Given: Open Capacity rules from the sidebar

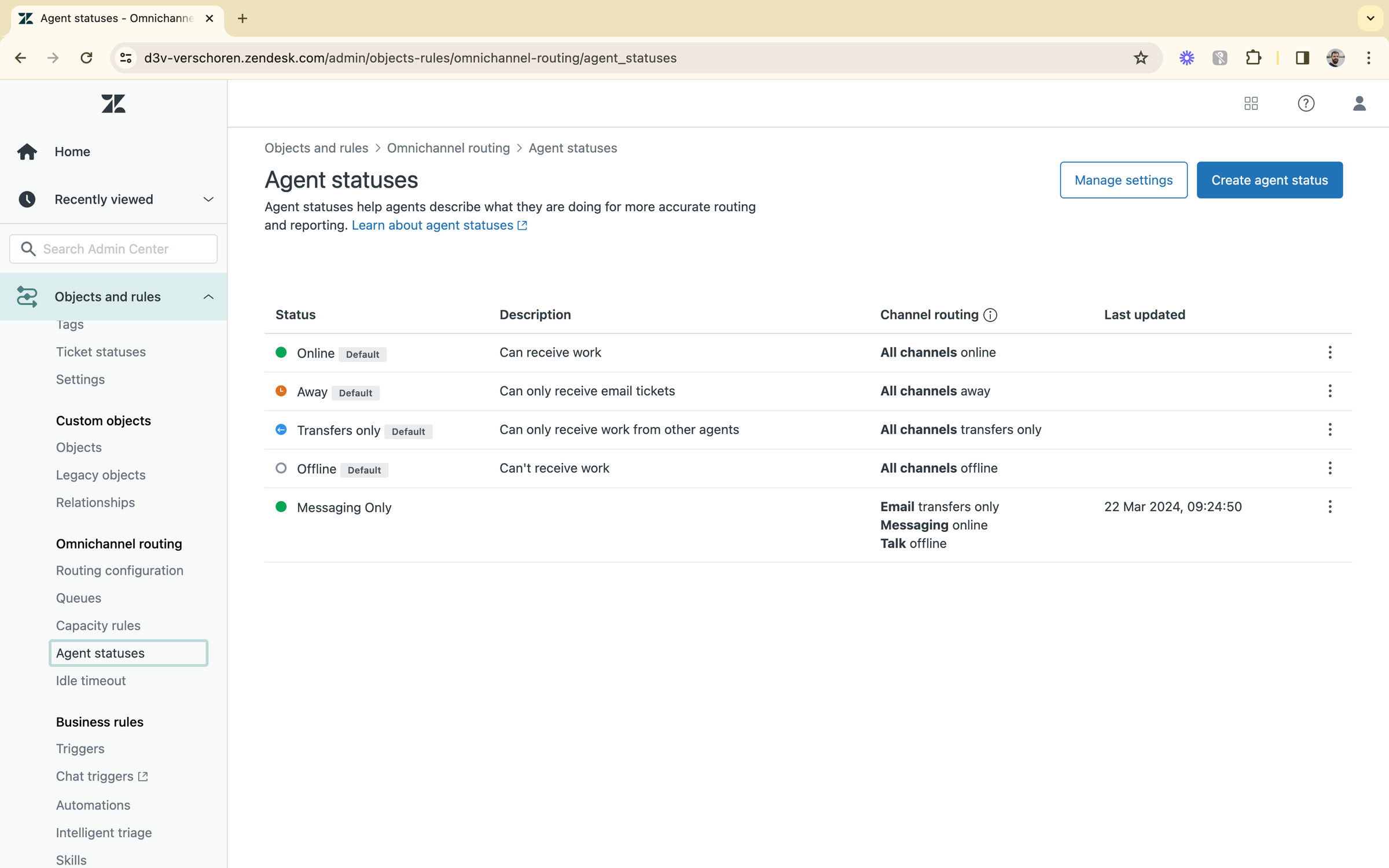Looking at the screenshot, I should pyautogui.click(x=98, y=625).
